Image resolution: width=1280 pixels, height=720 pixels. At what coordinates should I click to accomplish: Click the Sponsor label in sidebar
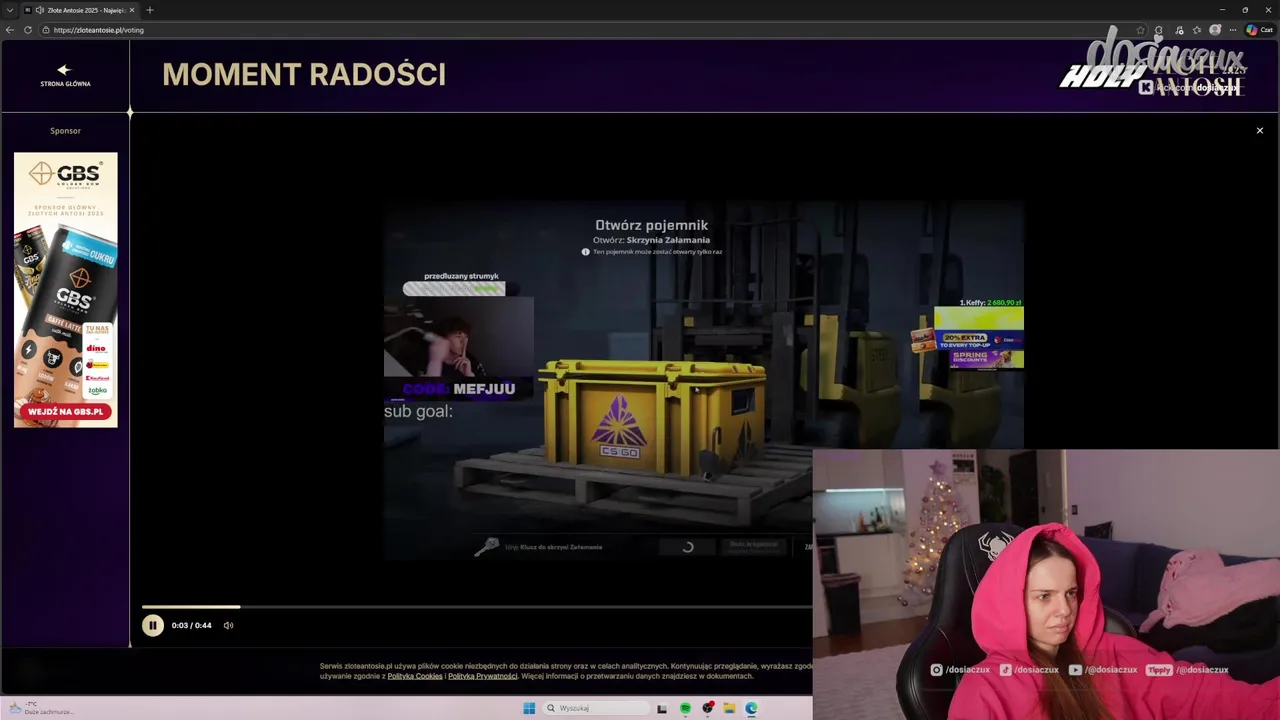(65, 130)
